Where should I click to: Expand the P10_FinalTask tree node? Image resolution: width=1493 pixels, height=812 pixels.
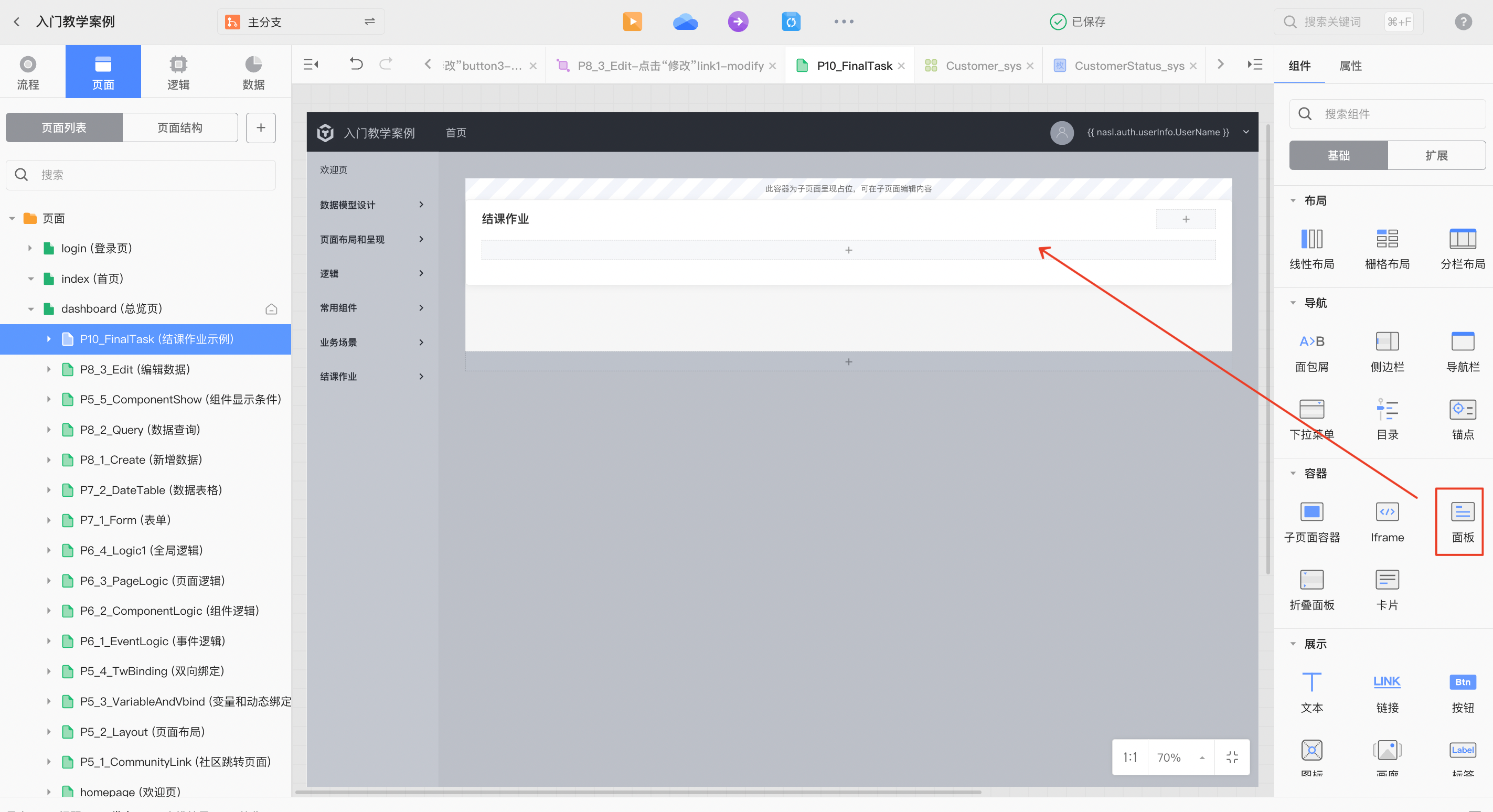49,339
